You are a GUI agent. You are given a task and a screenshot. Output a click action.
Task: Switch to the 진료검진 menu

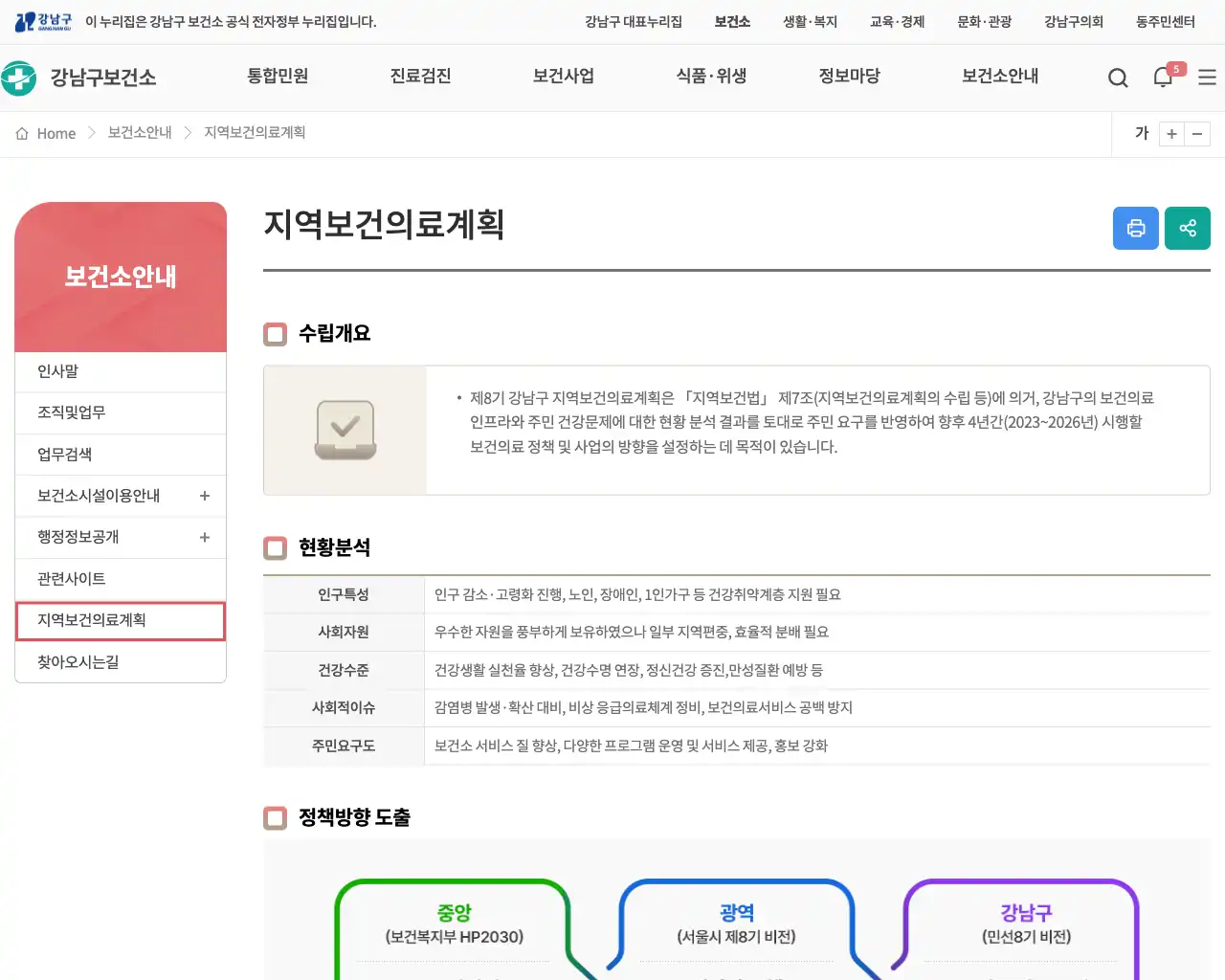pyautogui.click(x=420, y=78)
